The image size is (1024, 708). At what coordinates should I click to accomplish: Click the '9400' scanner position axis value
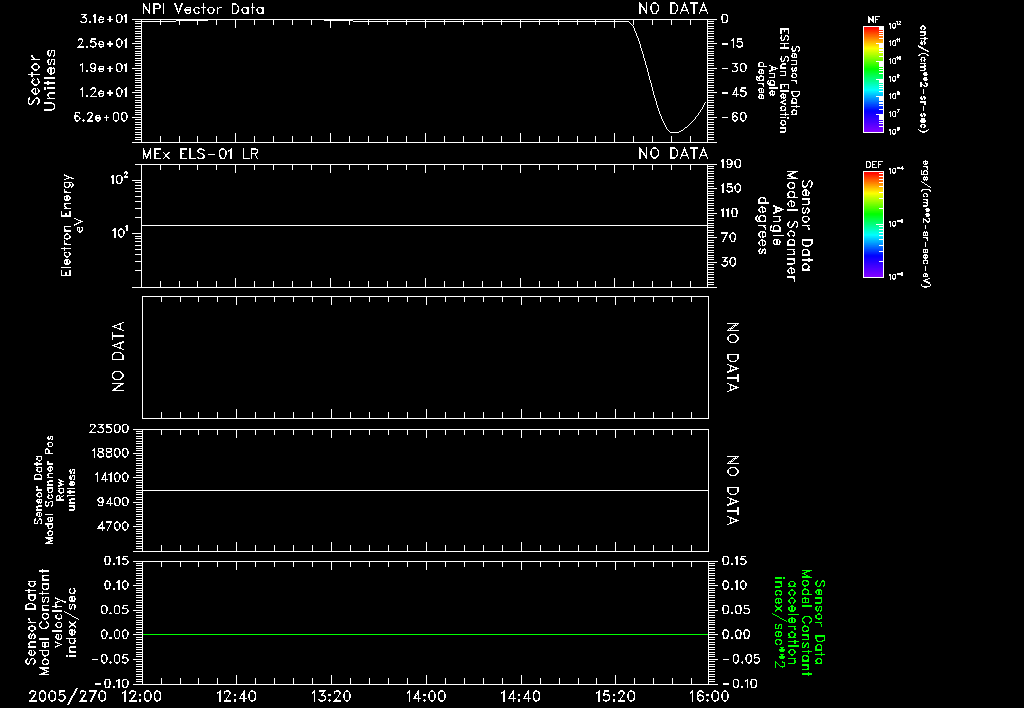(112, 502)
